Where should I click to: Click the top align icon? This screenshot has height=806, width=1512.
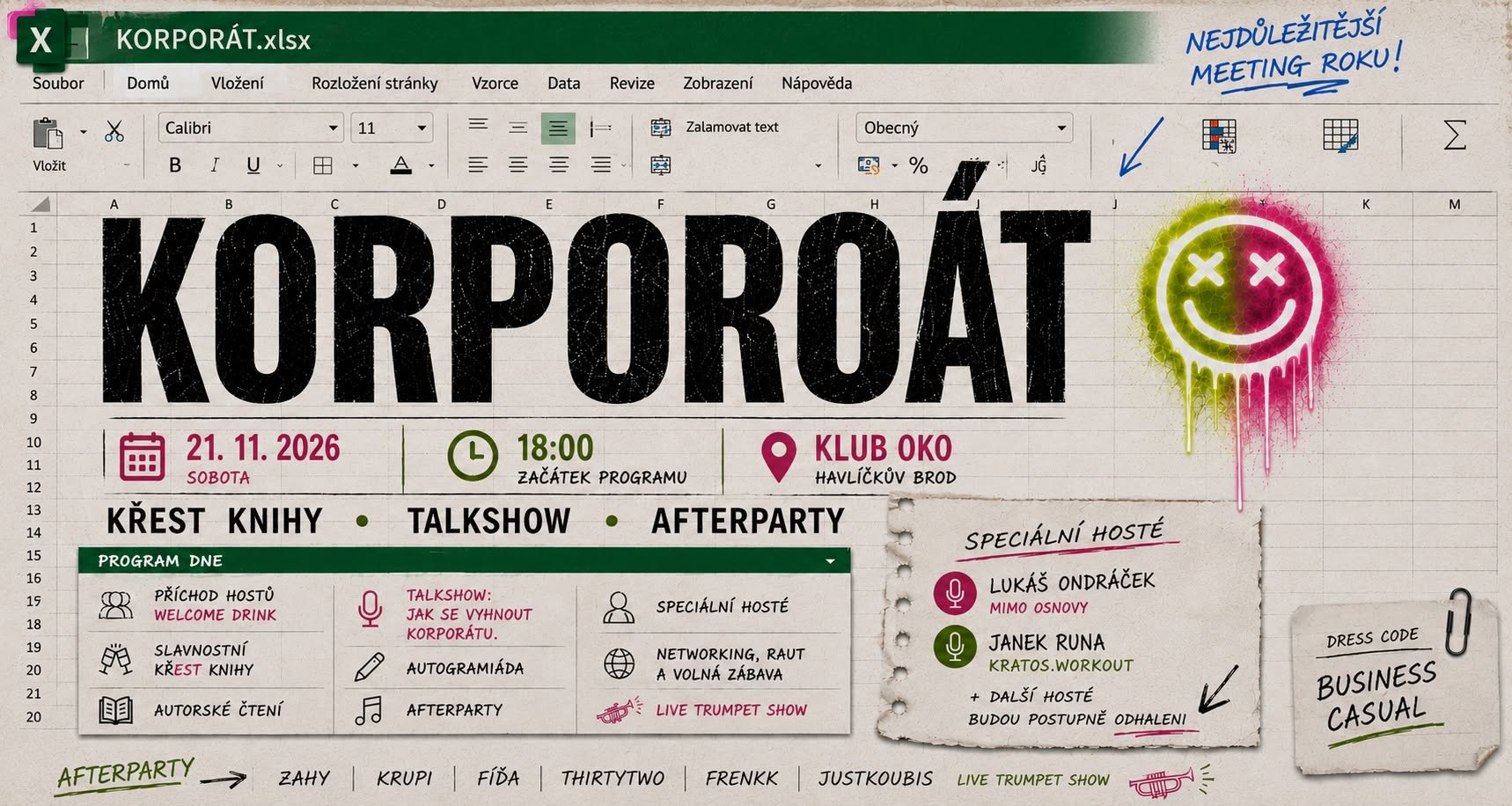[478, 126]
